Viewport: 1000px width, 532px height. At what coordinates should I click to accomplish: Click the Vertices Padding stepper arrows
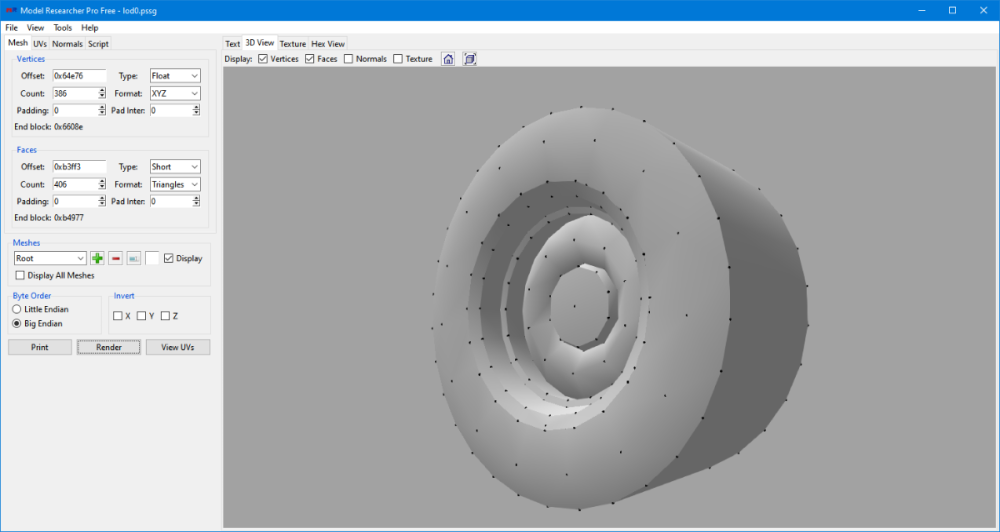[102, 110]
